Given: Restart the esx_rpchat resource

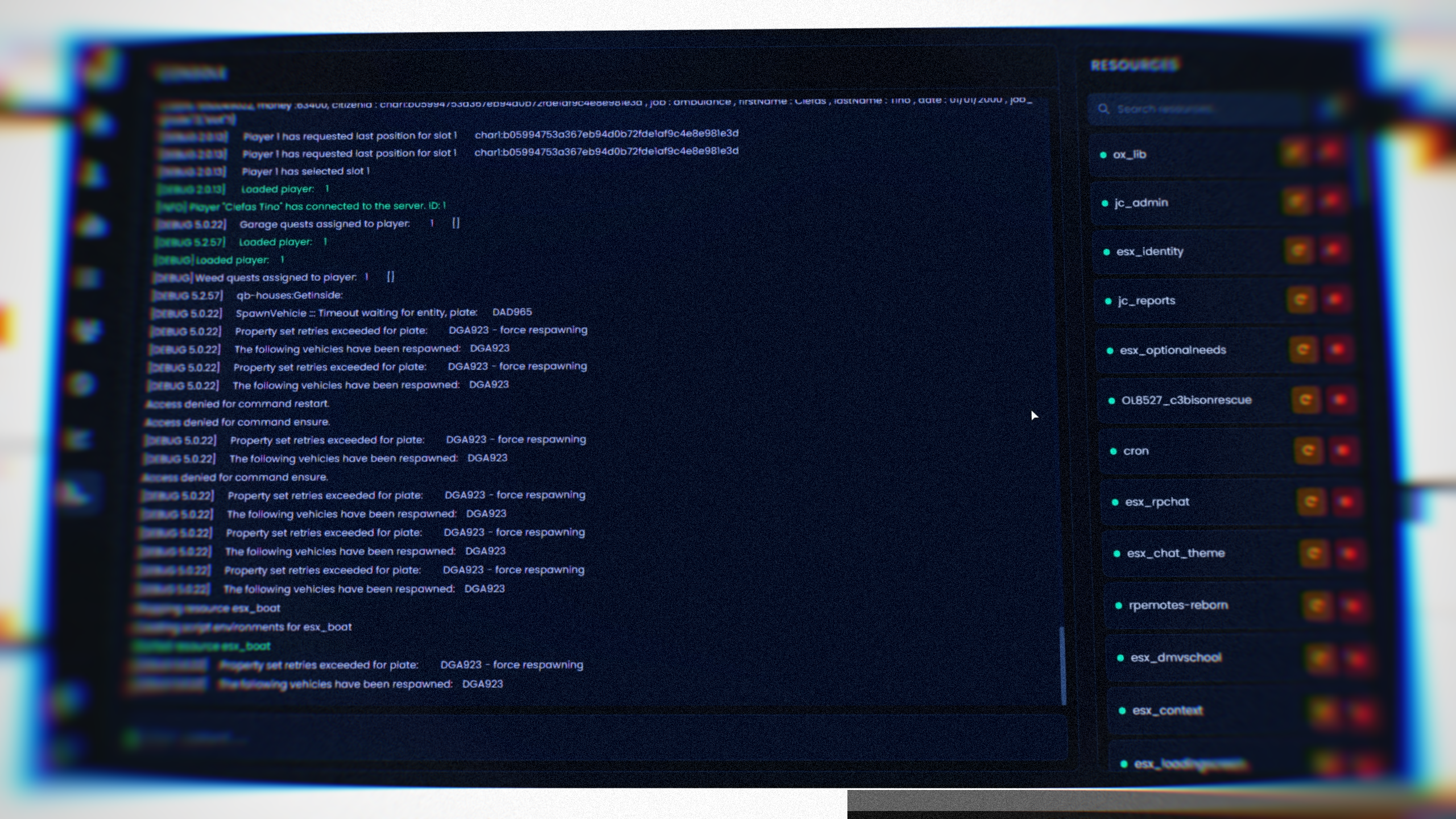Looking at the screenshot, I should pyautogui.click(x=1310, y=502).
